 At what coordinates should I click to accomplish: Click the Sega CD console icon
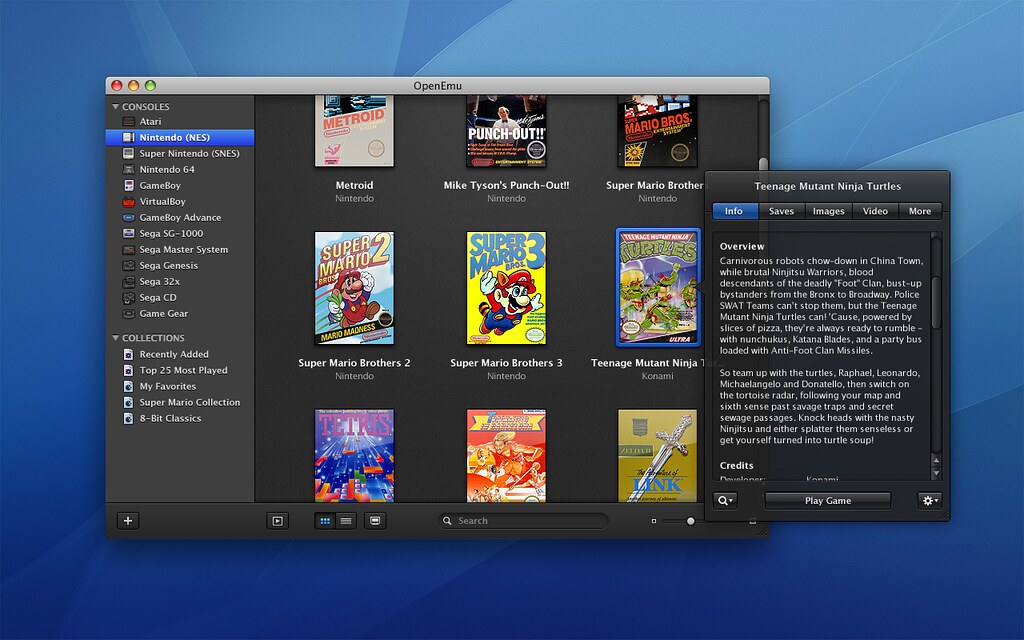click(x=129, y=298)
